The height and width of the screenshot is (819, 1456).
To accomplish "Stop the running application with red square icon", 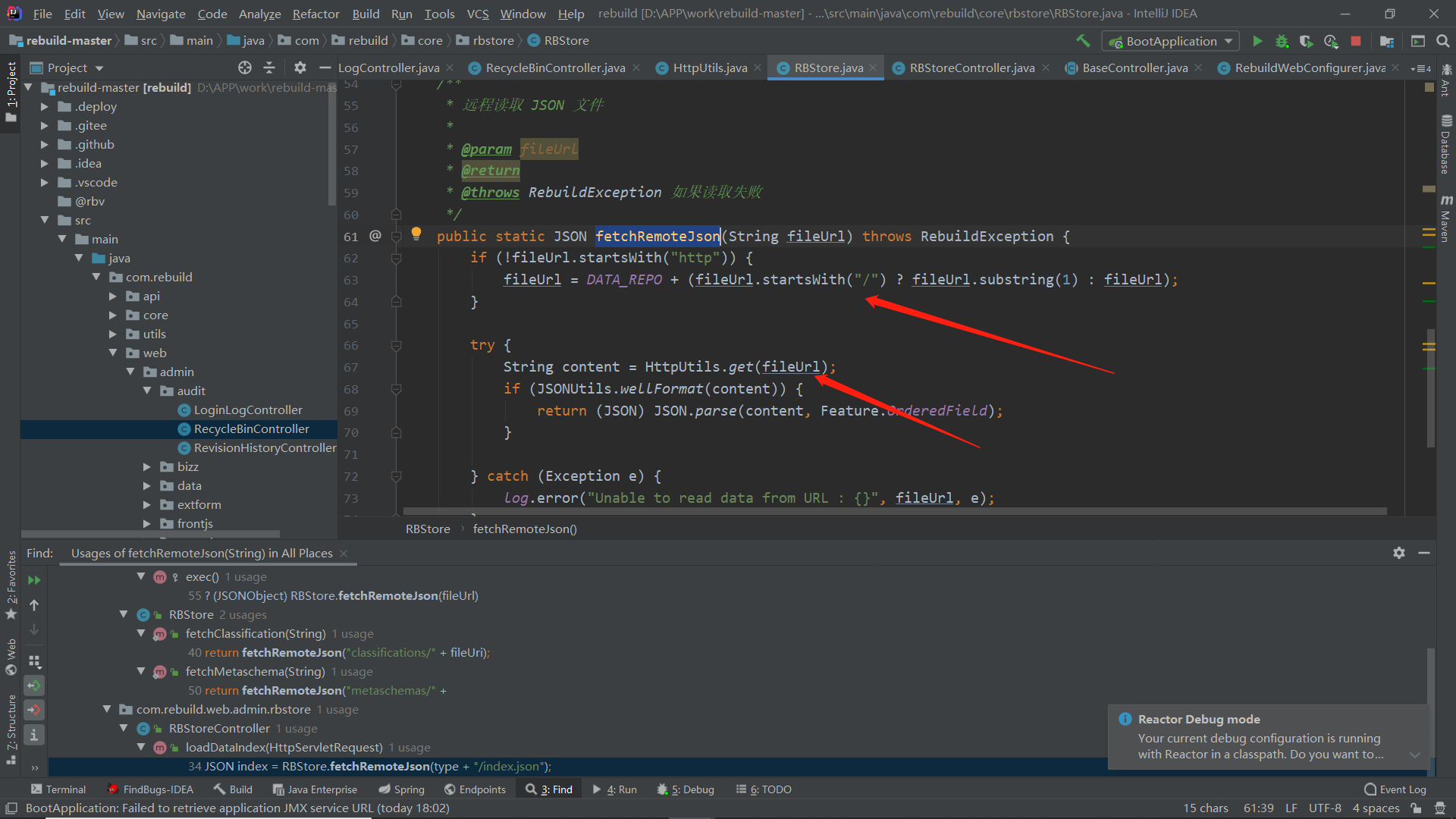I will 1357,41.
